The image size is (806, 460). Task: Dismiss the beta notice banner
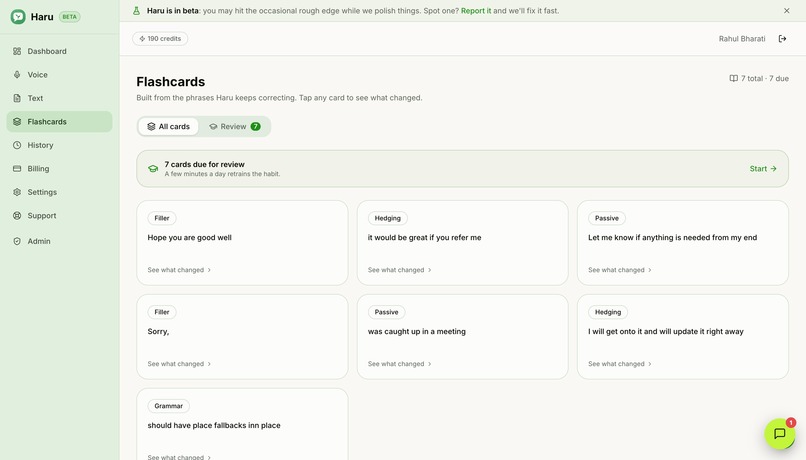786,11
